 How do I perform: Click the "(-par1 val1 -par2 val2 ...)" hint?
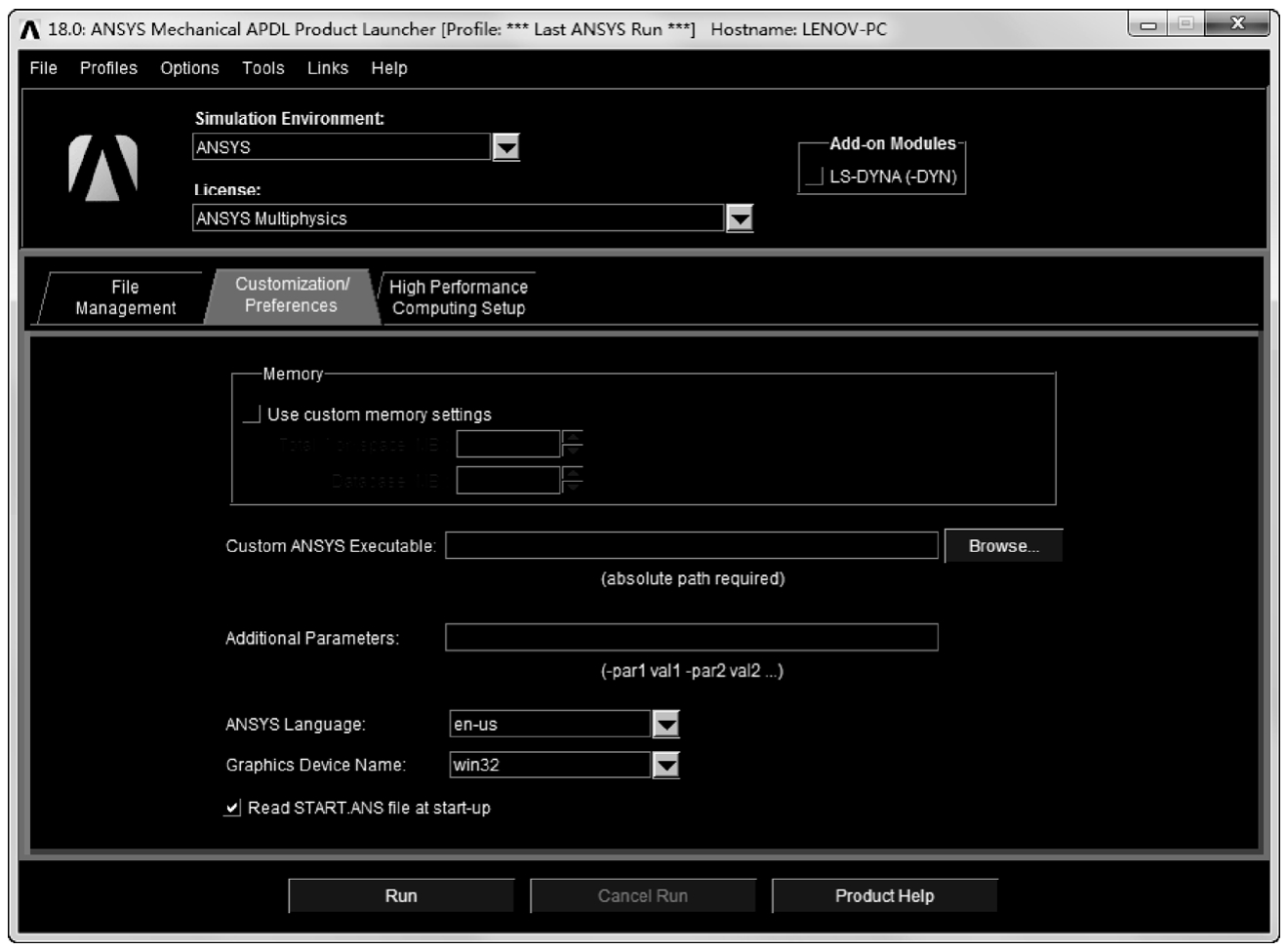692,671
